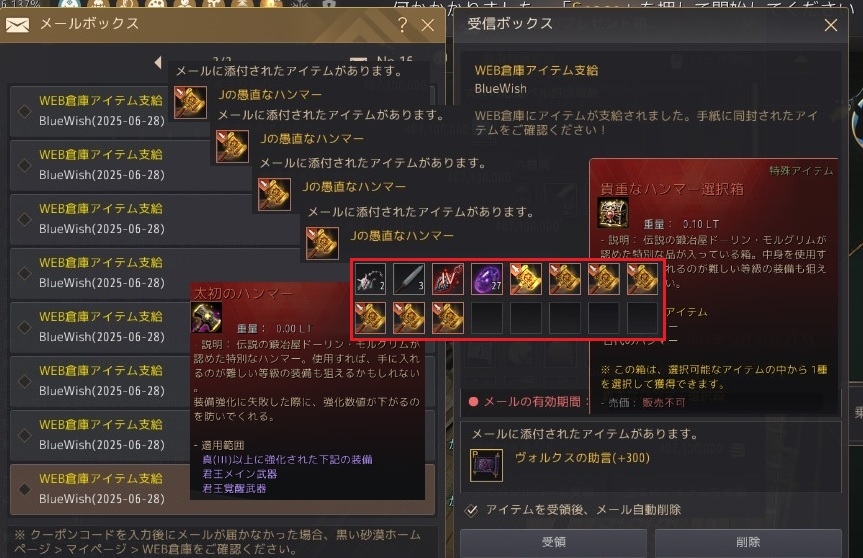This screenshot has width=863, height=558.
Task: Open mailbox help question mark icon
Action: point(403,25)
